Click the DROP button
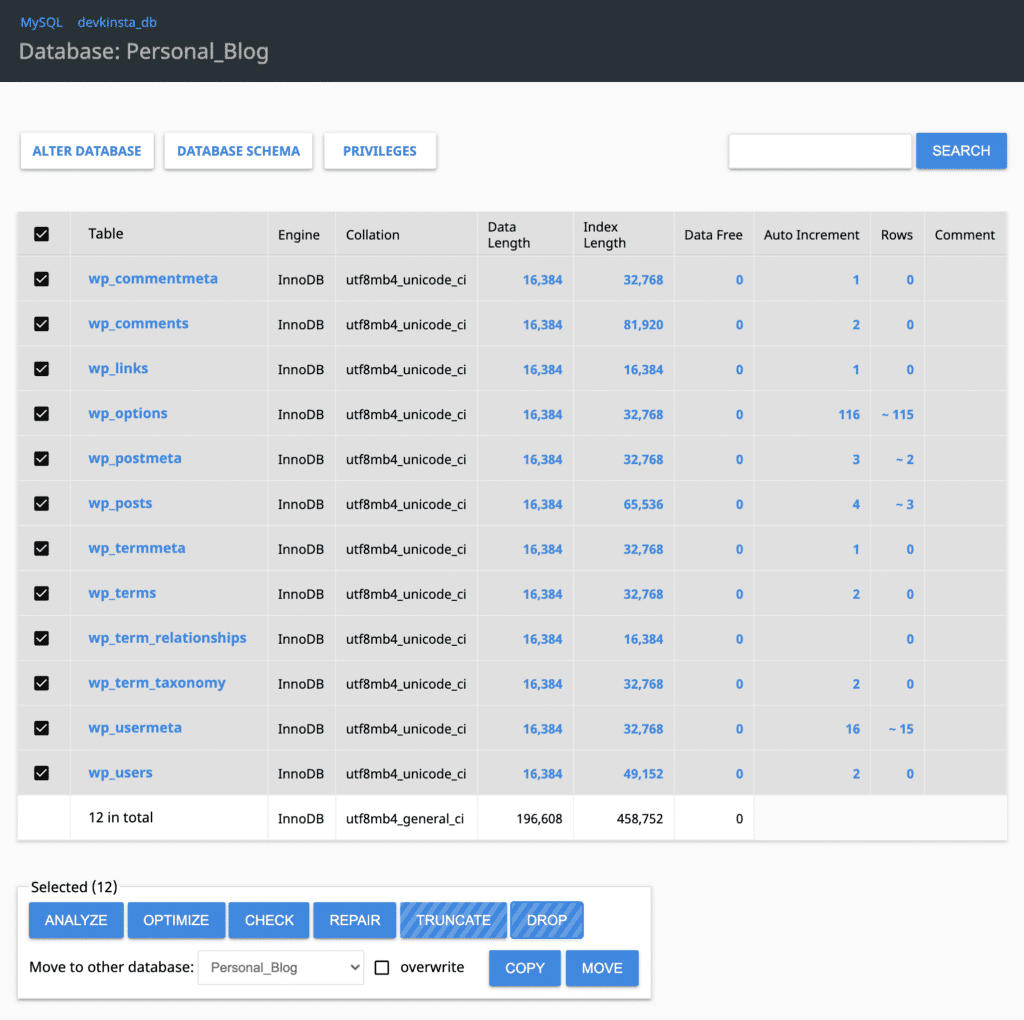 coord(546,919)
